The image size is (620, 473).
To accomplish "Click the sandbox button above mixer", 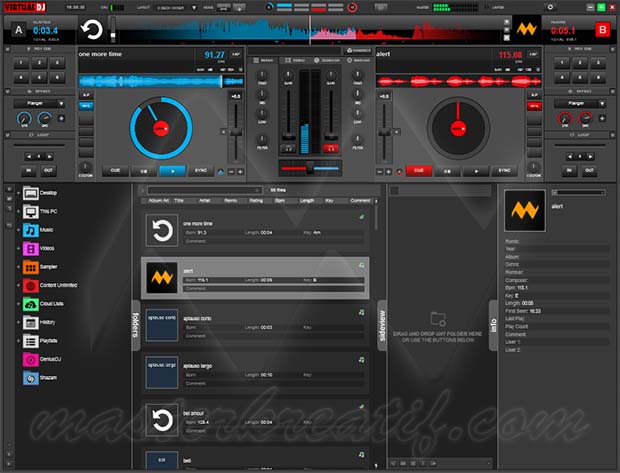I will [358, 51].
